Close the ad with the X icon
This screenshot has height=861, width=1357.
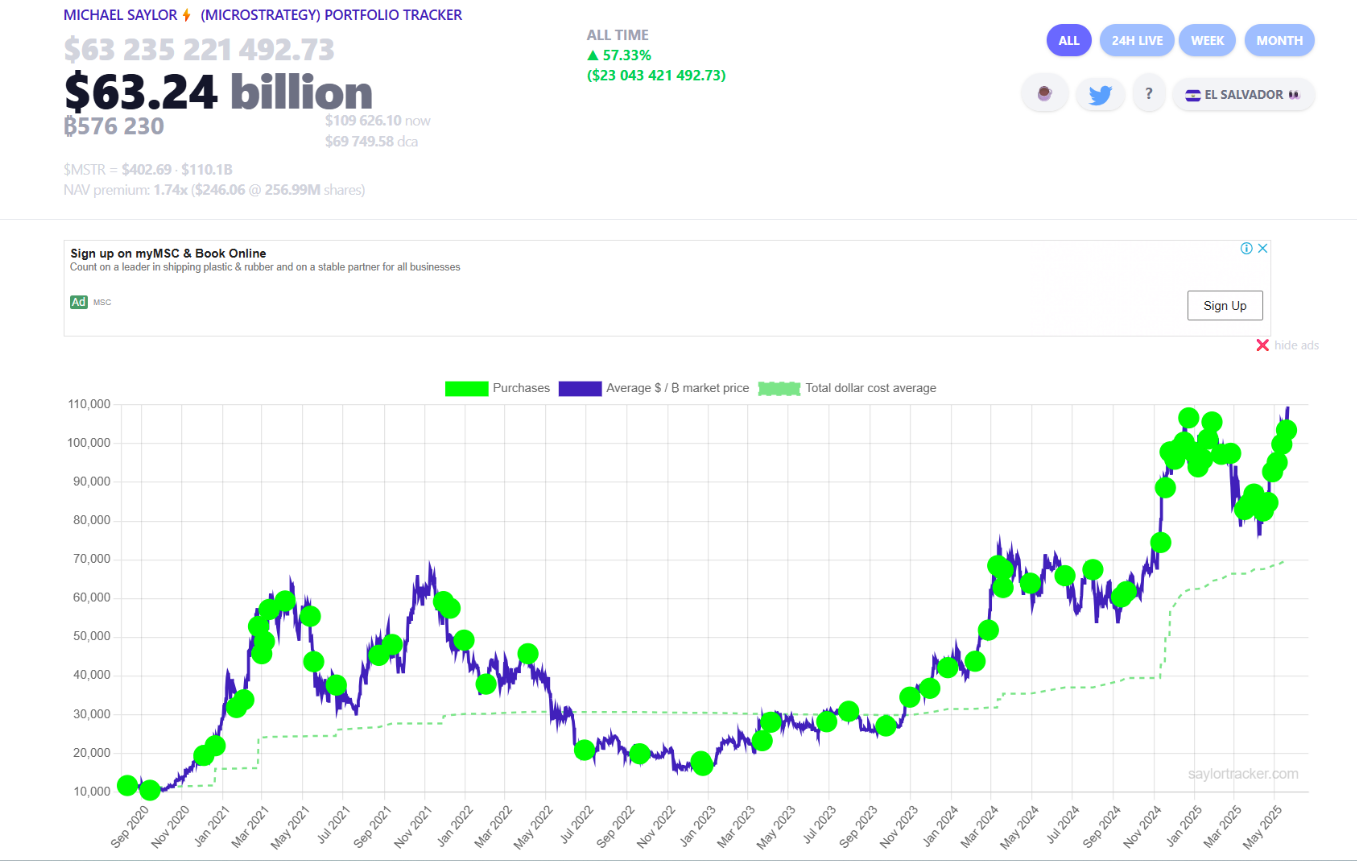point(1262,248)
